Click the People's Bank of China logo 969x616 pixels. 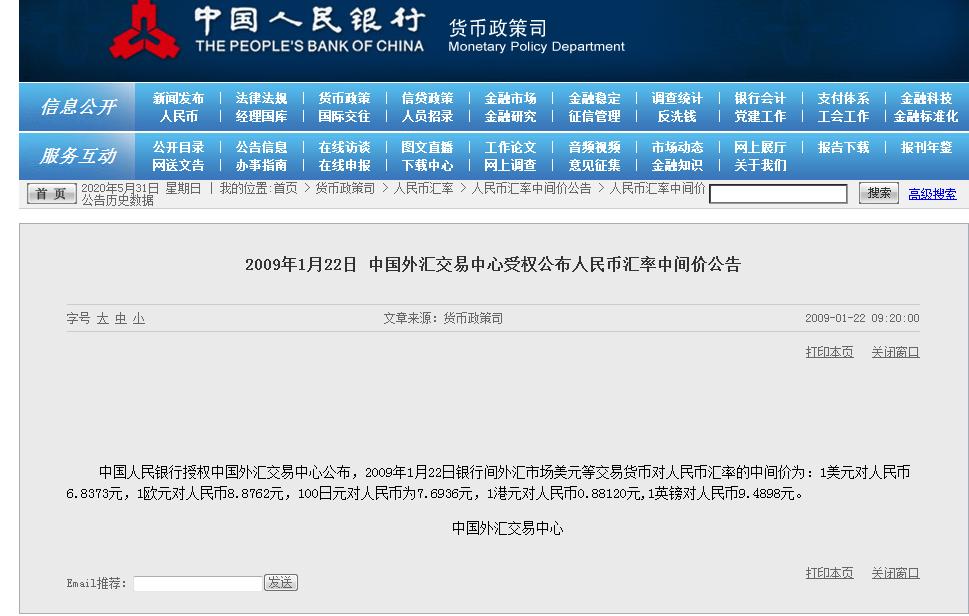point(146,30)
